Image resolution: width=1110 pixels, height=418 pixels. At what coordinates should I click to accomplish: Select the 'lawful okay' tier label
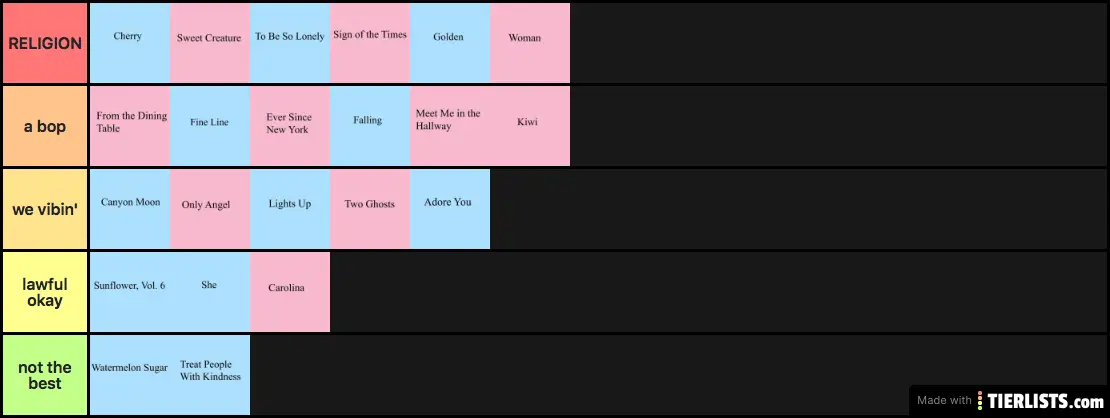coord(45,292)
